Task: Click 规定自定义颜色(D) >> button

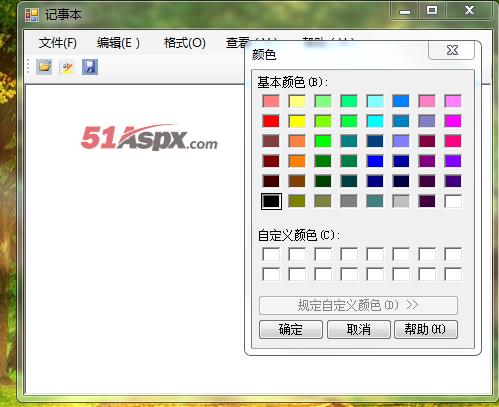Action: coord(358,305)
